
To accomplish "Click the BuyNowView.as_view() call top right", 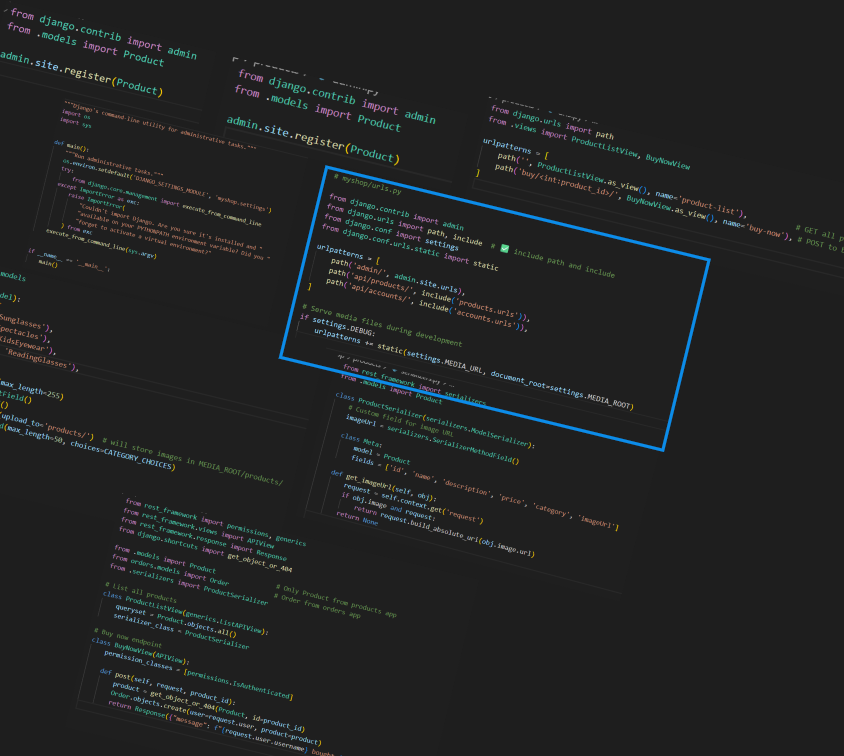I will click(670, 215).
